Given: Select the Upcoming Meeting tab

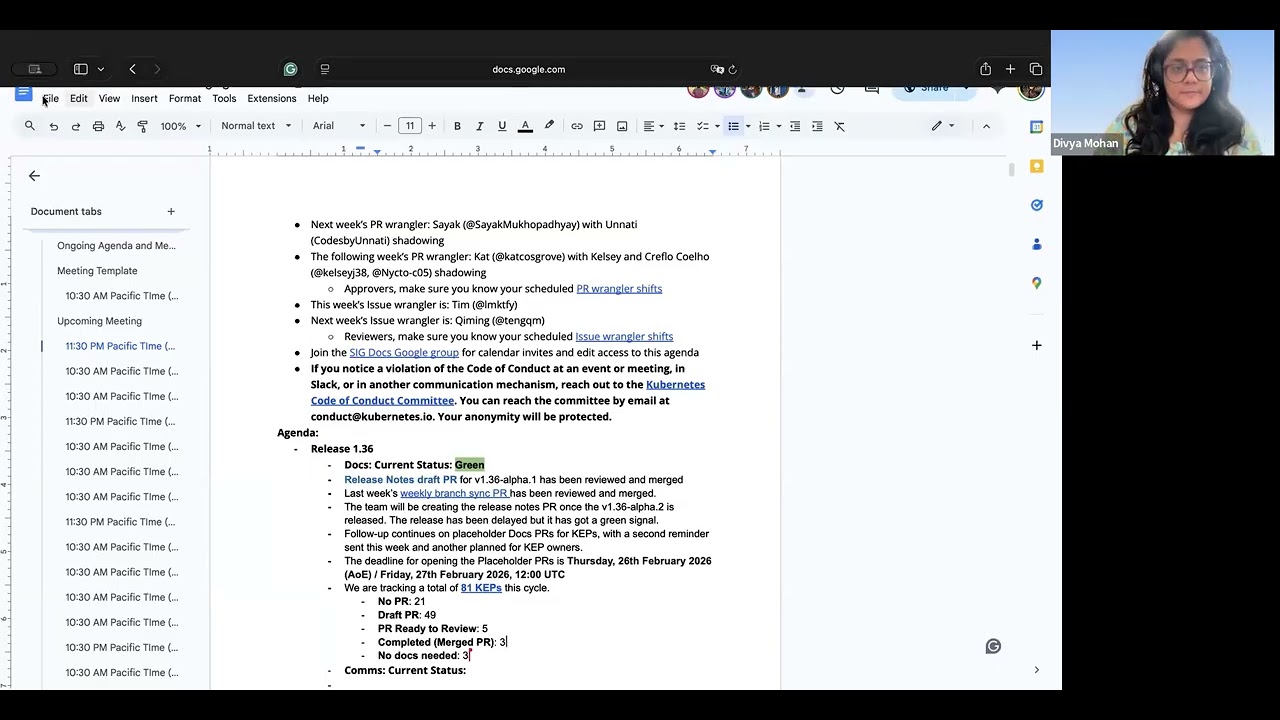Looking at the screenshot, I should (x=99, y=321).
